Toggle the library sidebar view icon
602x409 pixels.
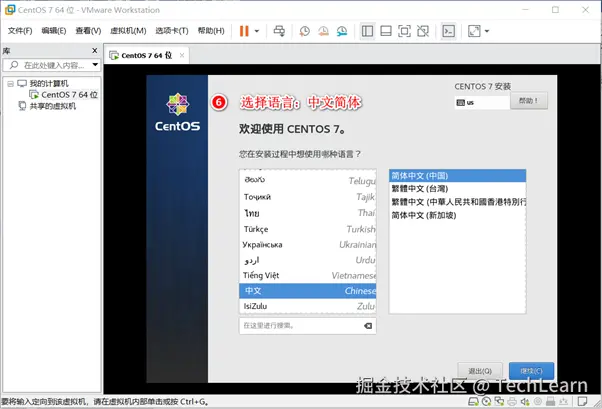point(367,31)
